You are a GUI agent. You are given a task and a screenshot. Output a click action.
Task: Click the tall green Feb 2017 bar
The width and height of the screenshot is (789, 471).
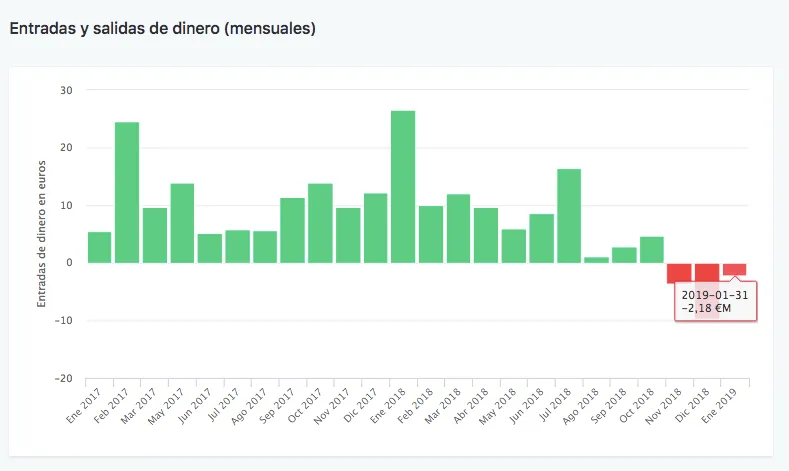(127, 192)
